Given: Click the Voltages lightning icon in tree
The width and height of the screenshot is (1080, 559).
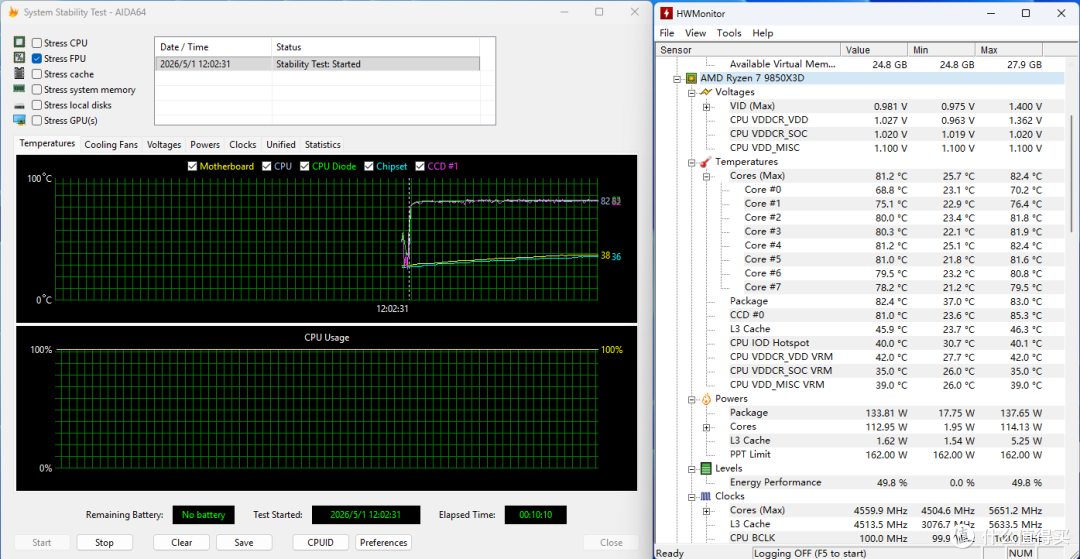Looking at the screenshot, I should click(x=706, y=92).
